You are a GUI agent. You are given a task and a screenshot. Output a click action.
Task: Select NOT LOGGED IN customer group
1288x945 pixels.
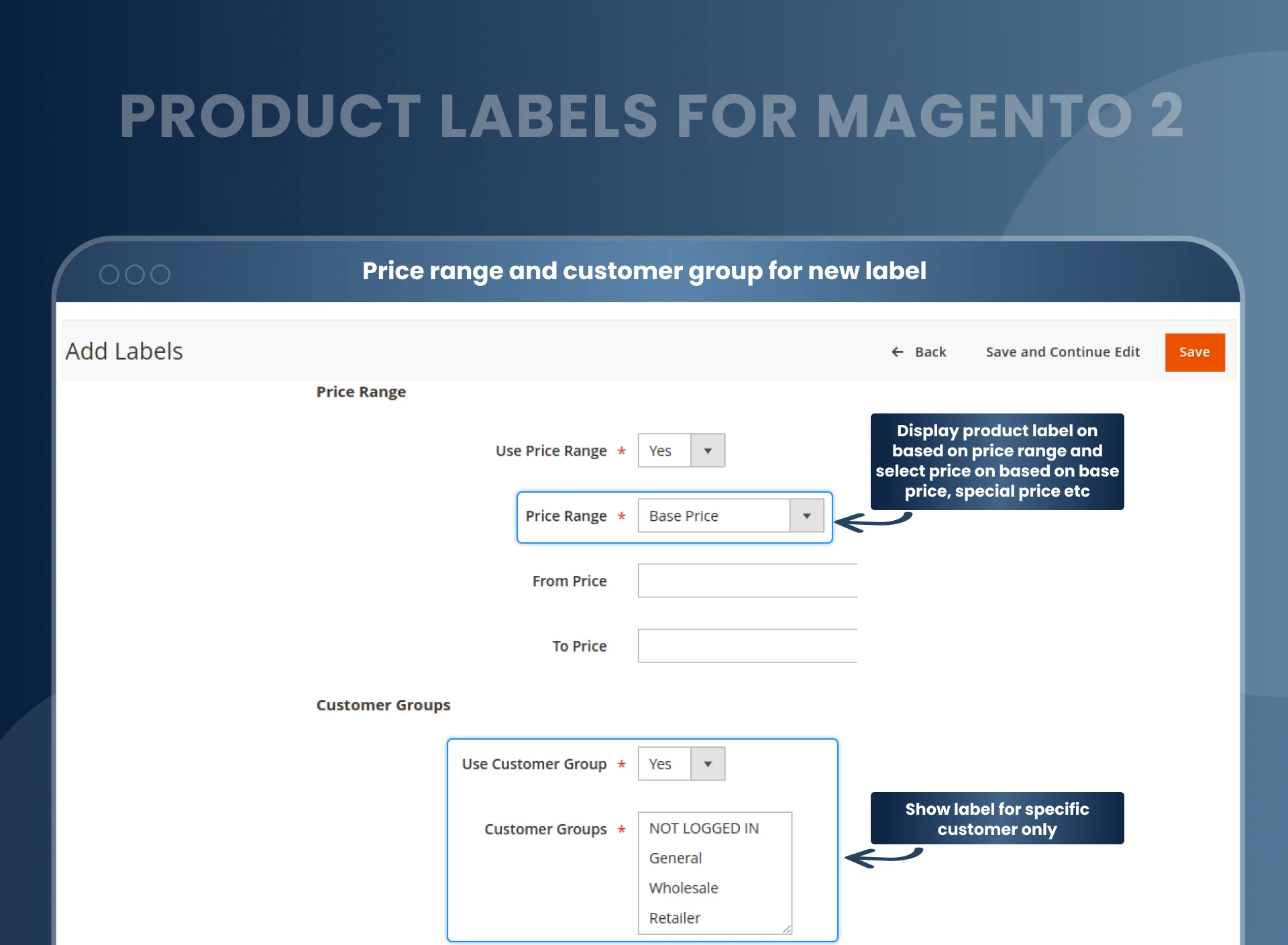(x=704, y=828)
